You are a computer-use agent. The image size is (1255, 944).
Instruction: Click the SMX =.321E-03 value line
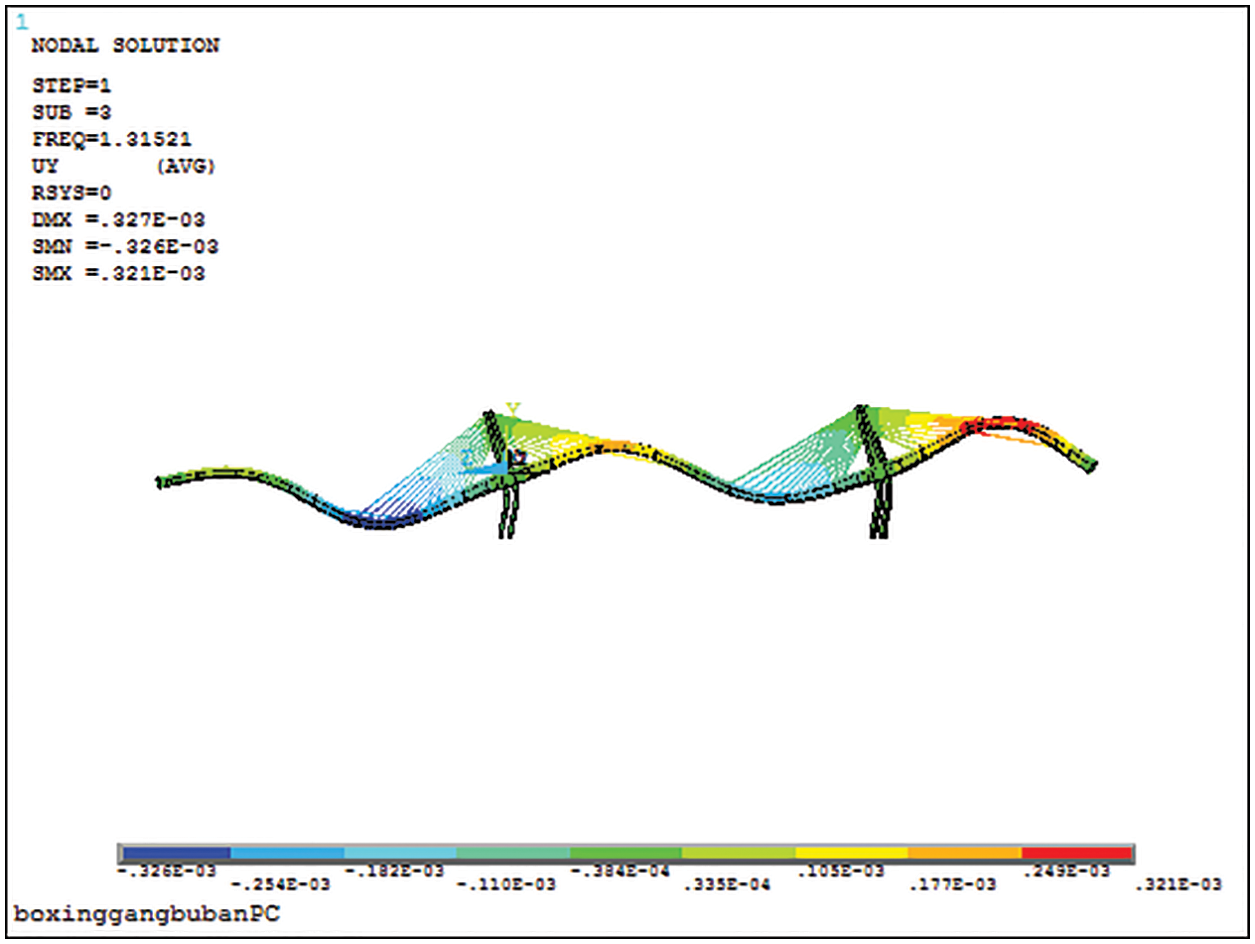(118, 274)
